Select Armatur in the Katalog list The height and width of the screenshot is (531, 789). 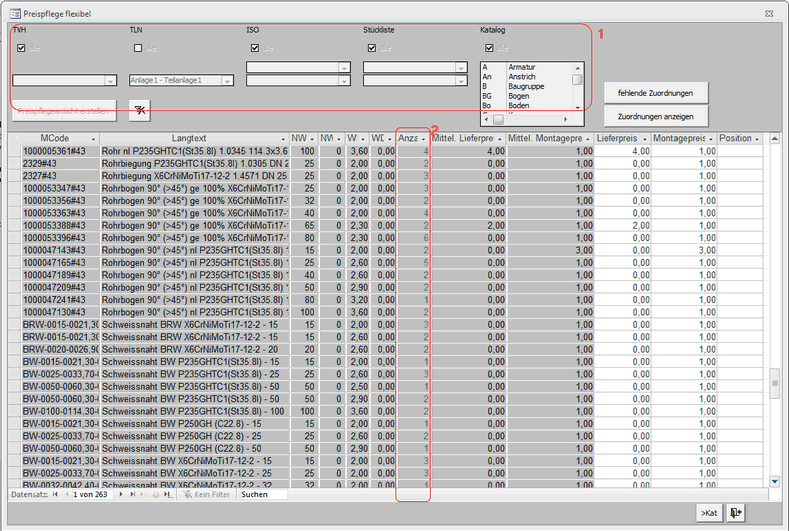tap(521, 67)
